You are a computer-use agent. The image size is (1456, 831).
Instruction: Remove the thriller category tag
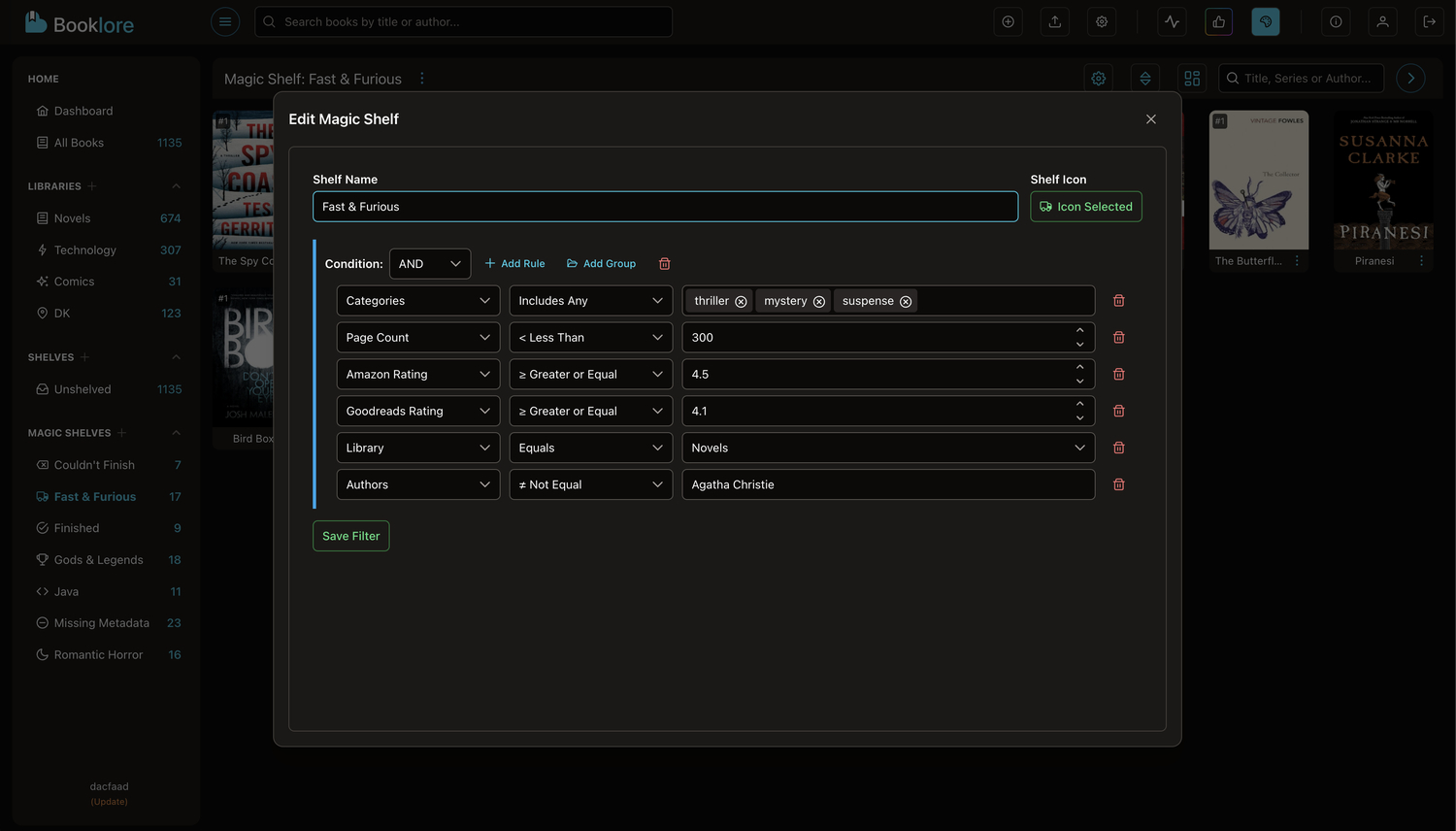click(x=741, y=302)
